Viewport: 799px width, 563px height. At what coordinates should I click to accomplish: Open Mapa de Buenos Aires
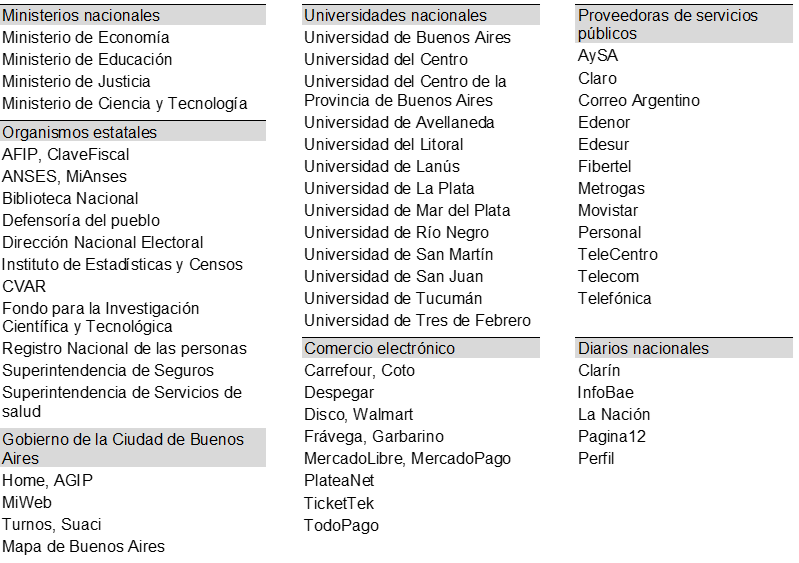[83, 547]
